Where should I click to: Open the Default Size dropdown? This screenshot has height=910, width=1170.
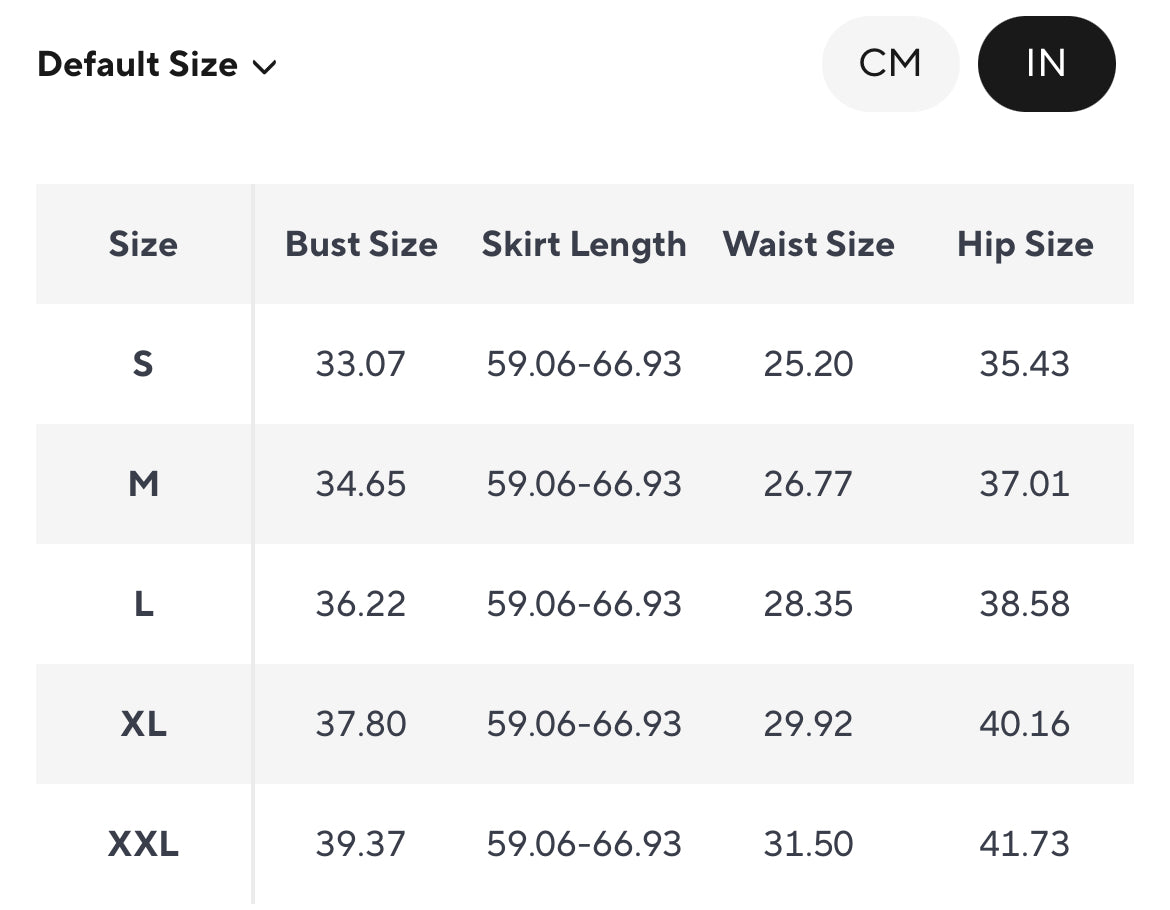pos(137,65)
